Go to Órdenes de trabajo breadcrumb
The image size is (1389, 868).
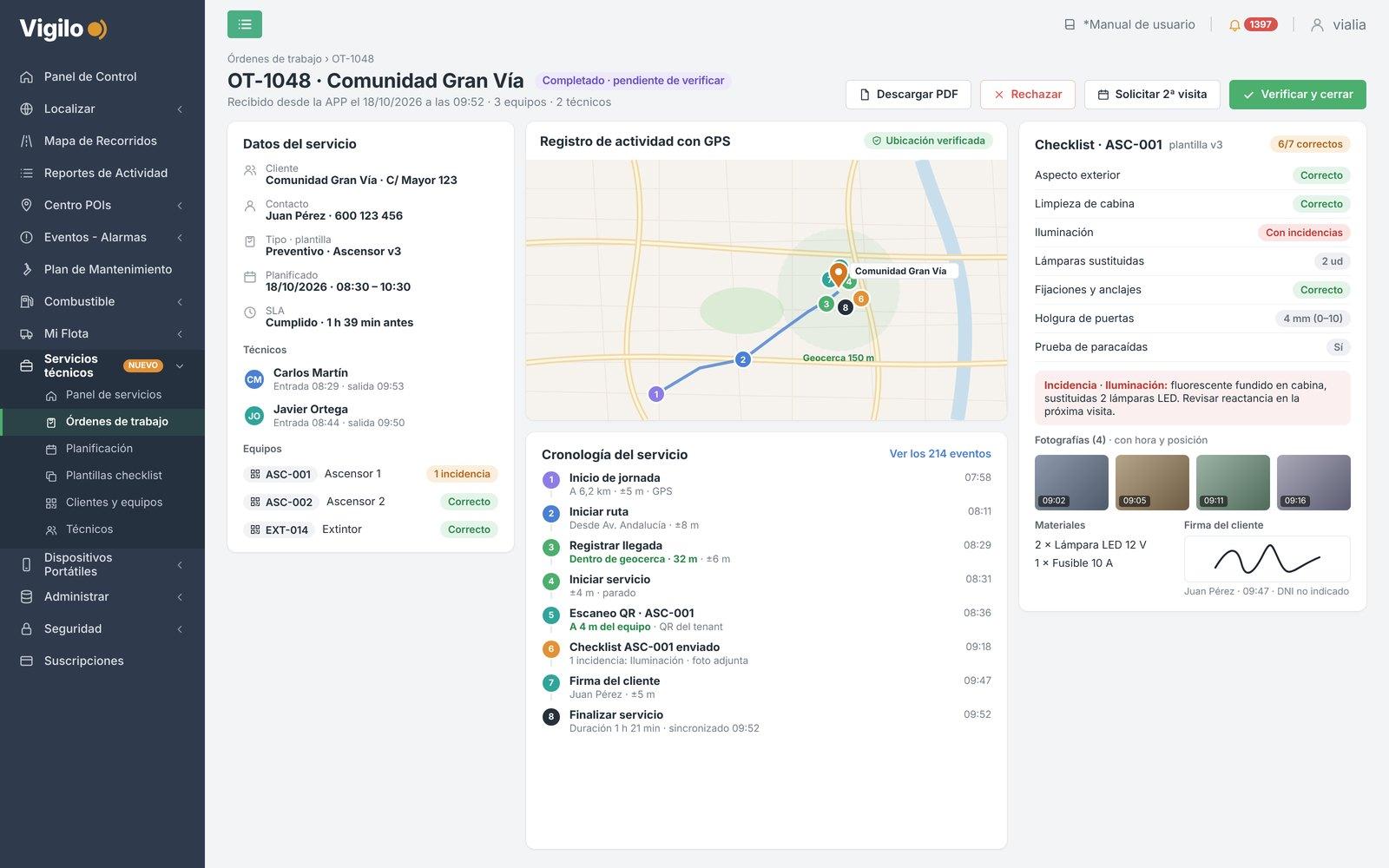[x=274, y=59]
